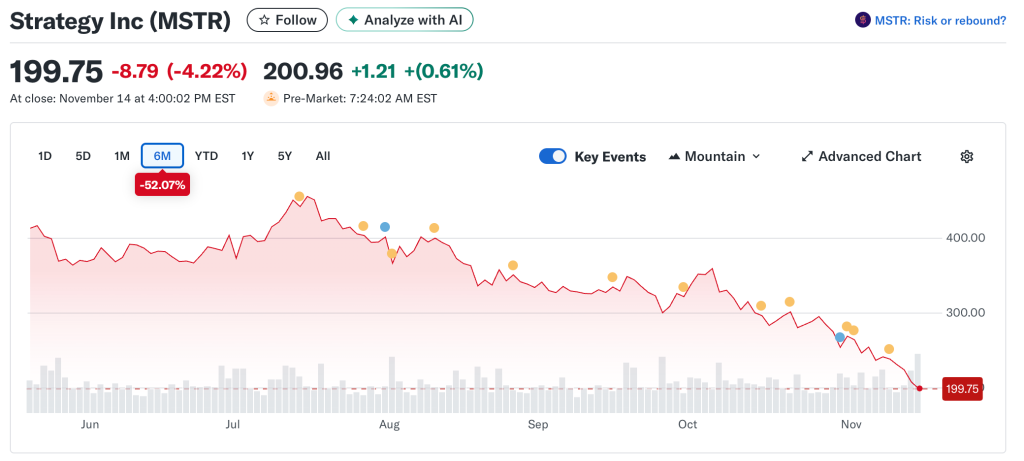Click the sparkle icon in Analyze with AI
The height and width of the screenshot is (461, 1024).
[x=353, y=20]
